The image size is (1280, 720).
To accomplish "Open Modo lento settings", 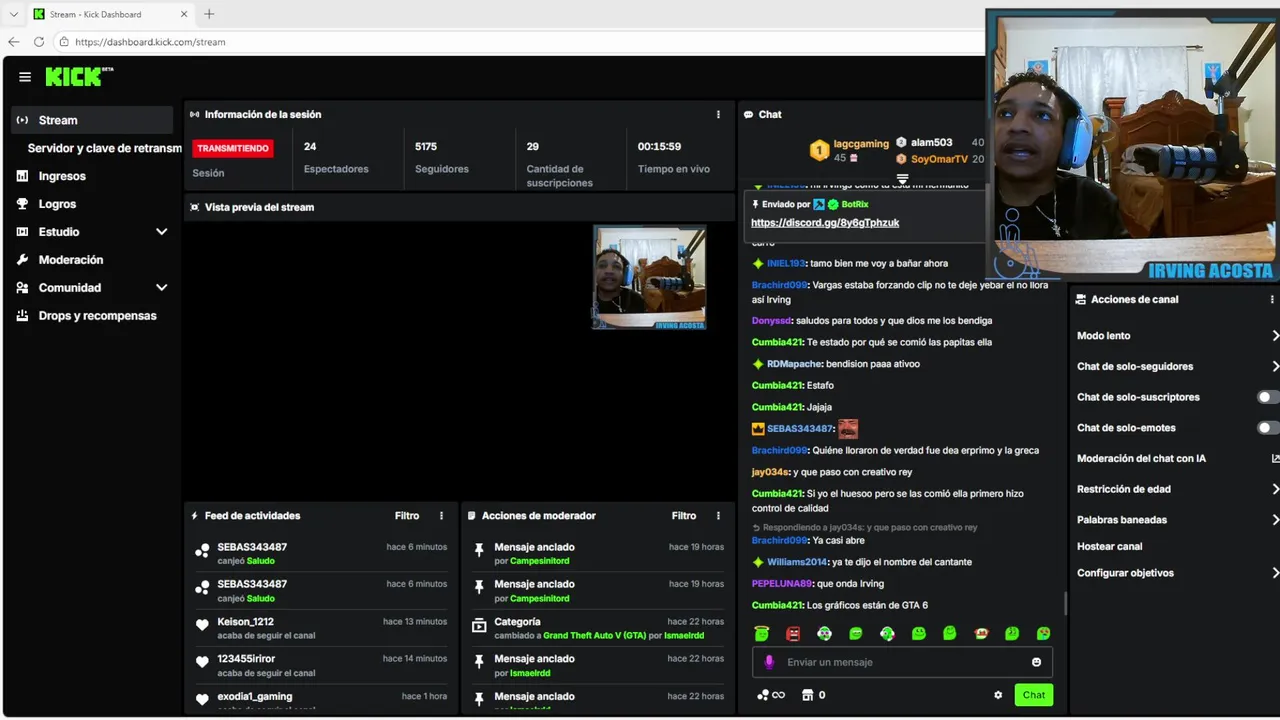I will pos(1176,336).
